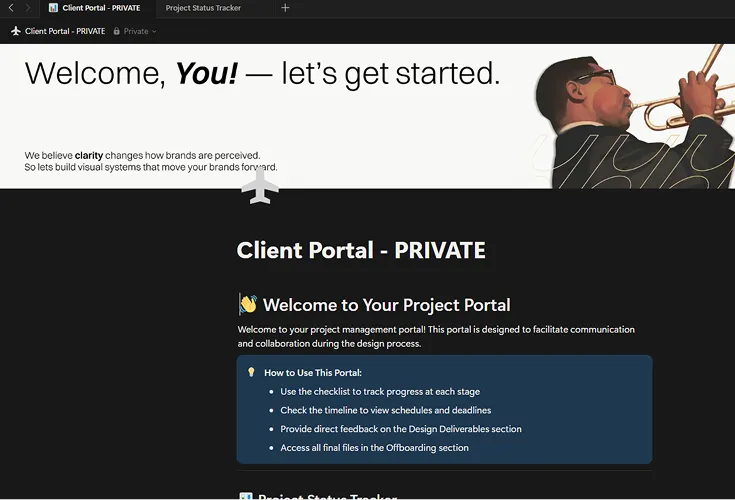Click the Design Deliverables feedback bullet
Image resolution: width=735 pixels, height=500 pixels.
pyautogui.click(x=401, y=429)
